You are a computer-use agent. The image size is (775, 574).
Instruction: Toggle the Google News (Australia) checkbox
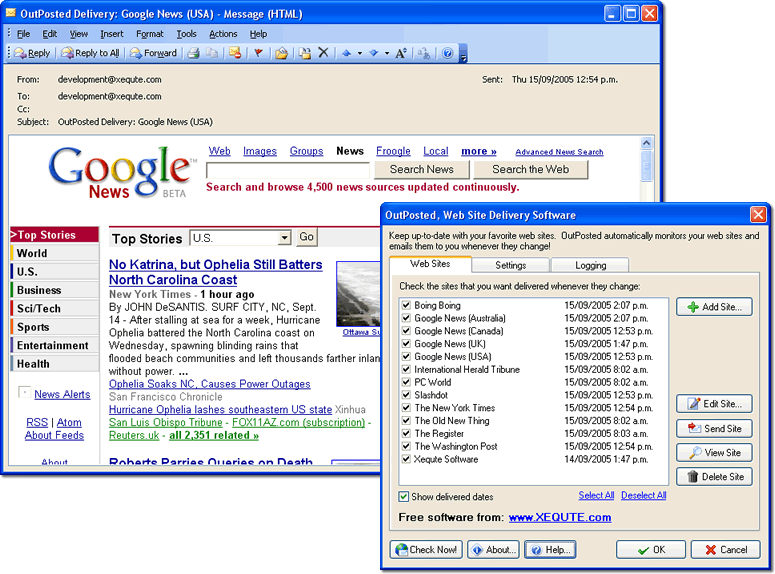(406, 318)
